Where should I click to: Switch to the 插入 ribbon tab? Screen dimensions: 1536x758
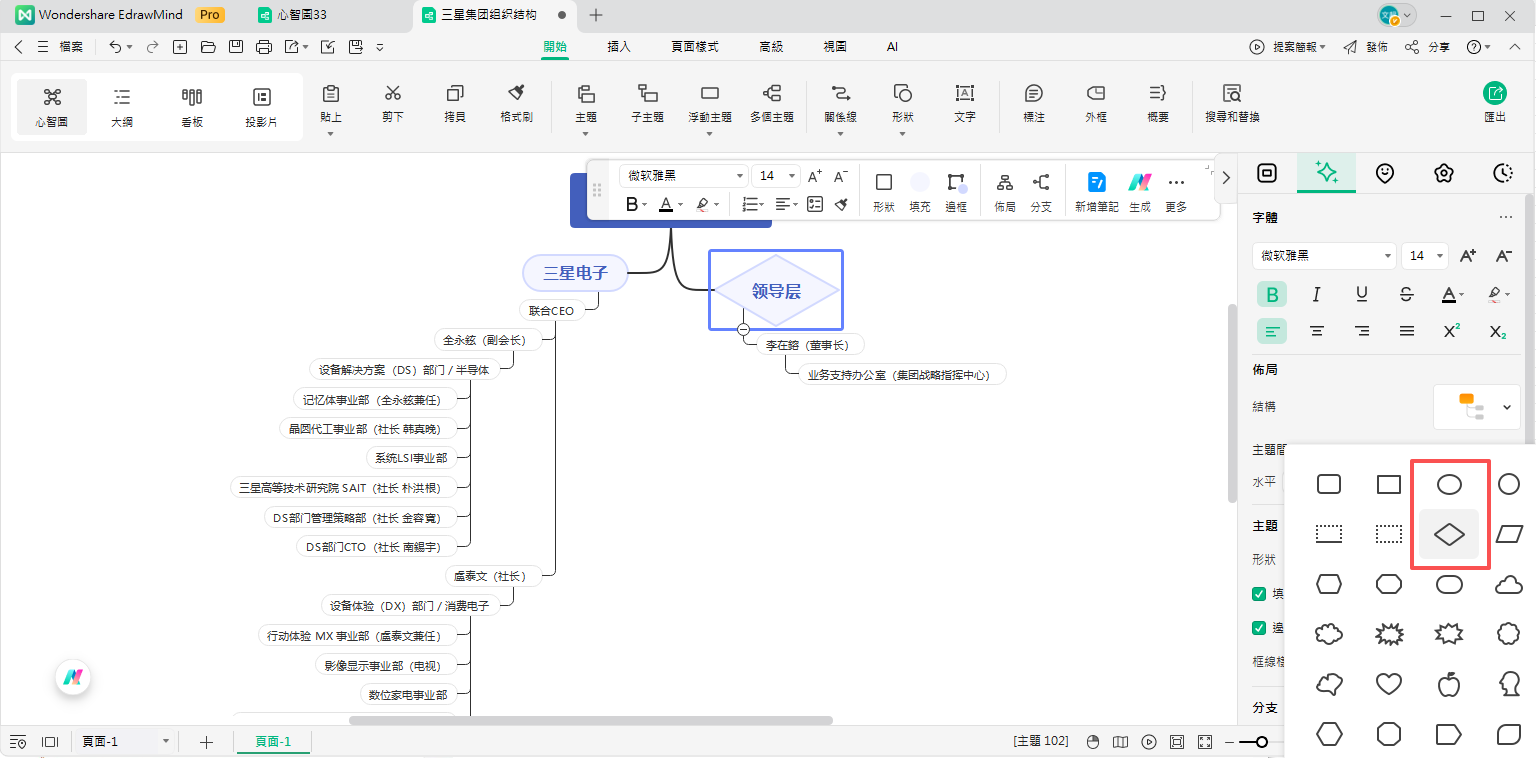pos(618,46)
